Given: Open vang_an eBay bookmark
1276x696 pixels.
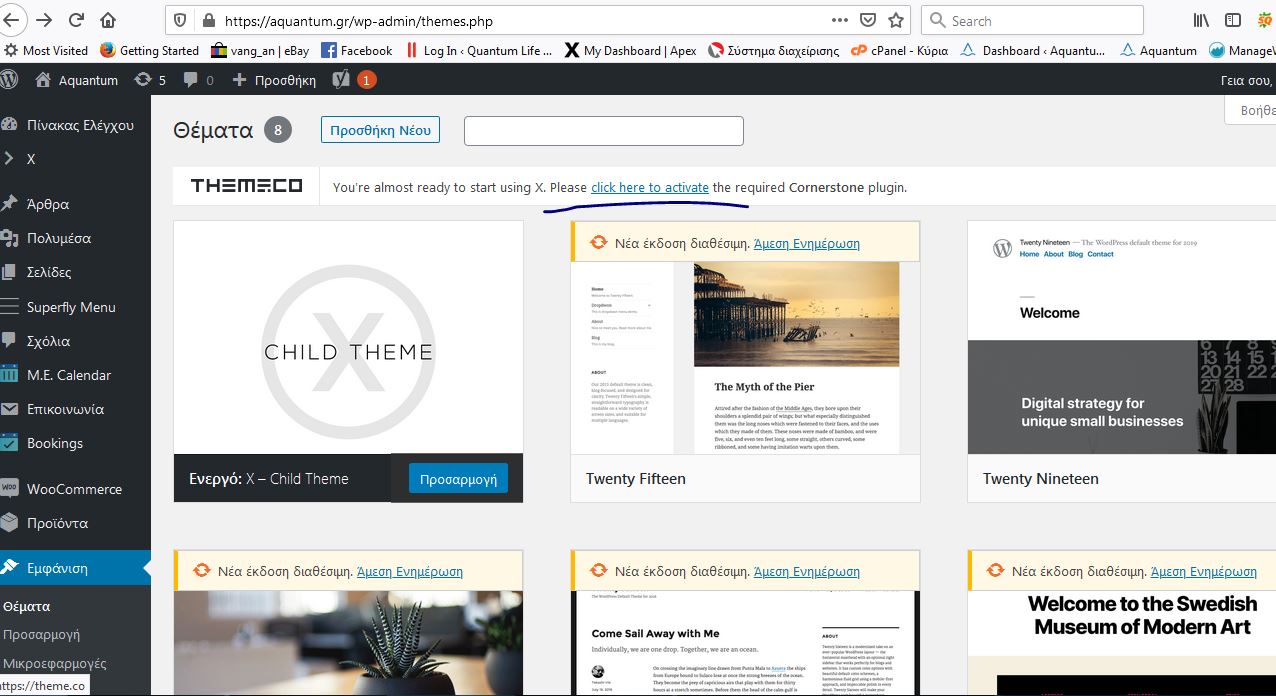Looking at the screenshot, I should (x=260, y=50).
